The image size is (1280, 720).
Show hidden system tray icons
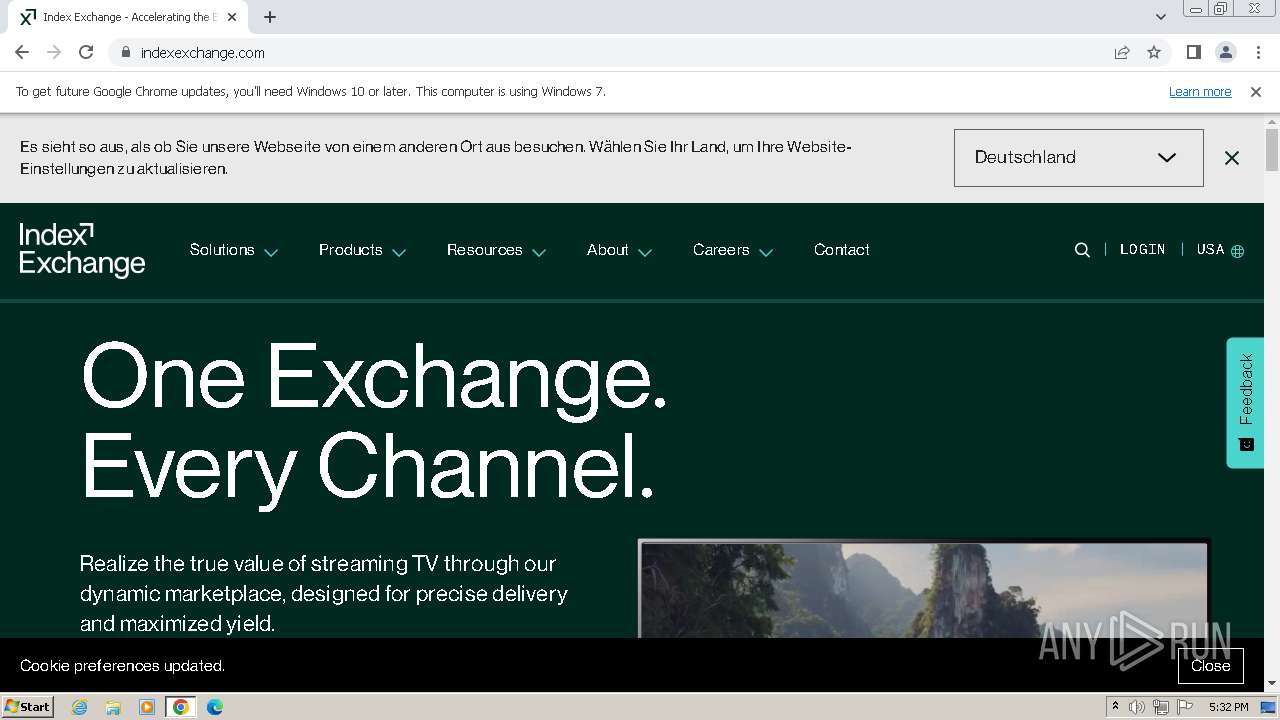tap(1115, 707)
